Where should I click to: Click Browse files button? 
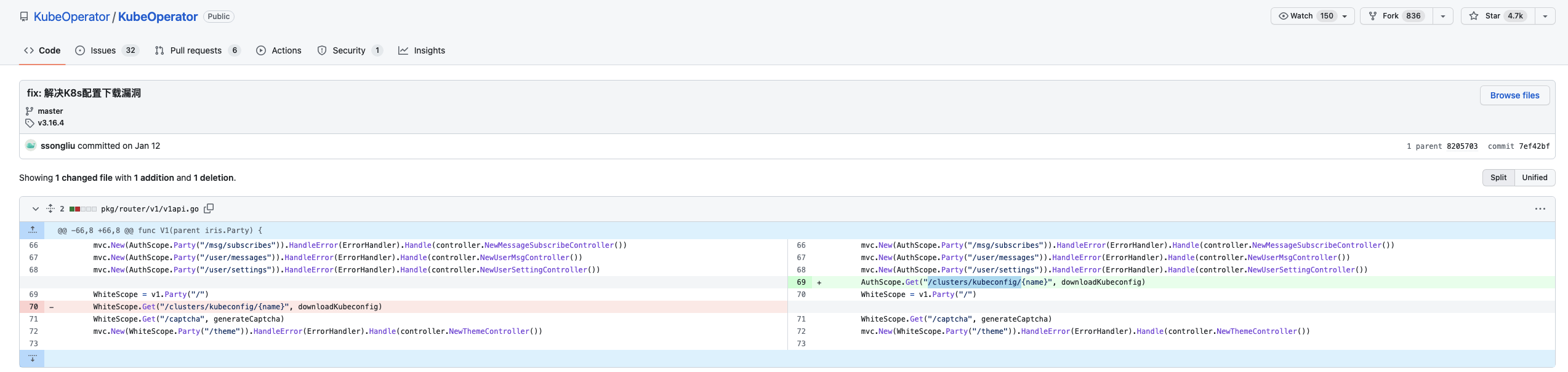[1514, 95]
